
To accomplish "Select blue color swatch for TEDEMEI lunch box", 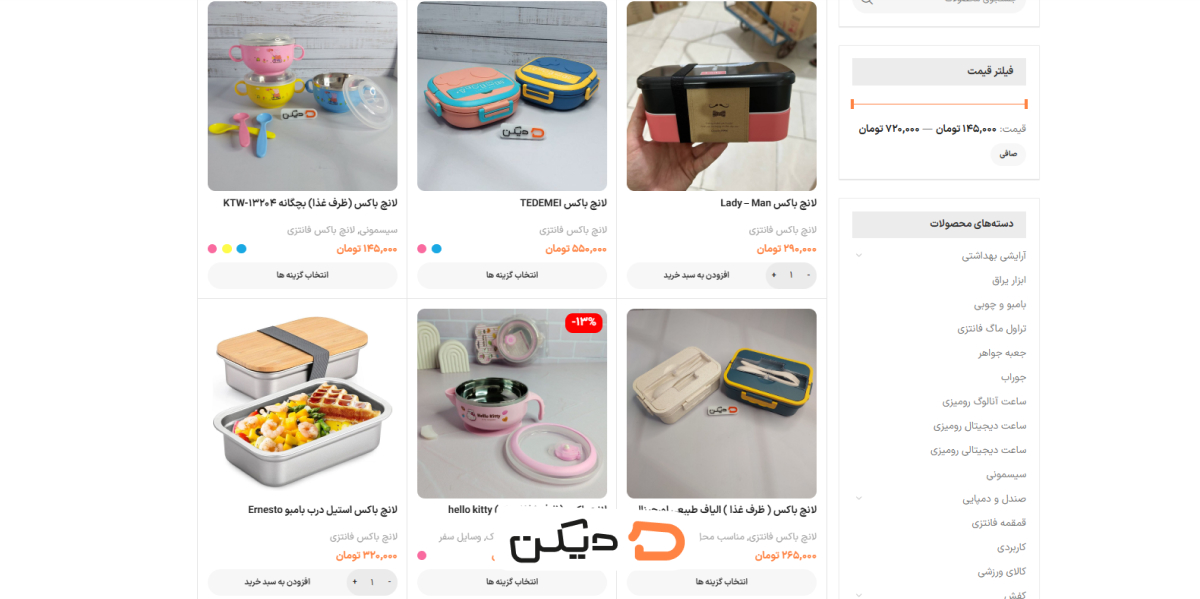I will [x=436, y=249].
